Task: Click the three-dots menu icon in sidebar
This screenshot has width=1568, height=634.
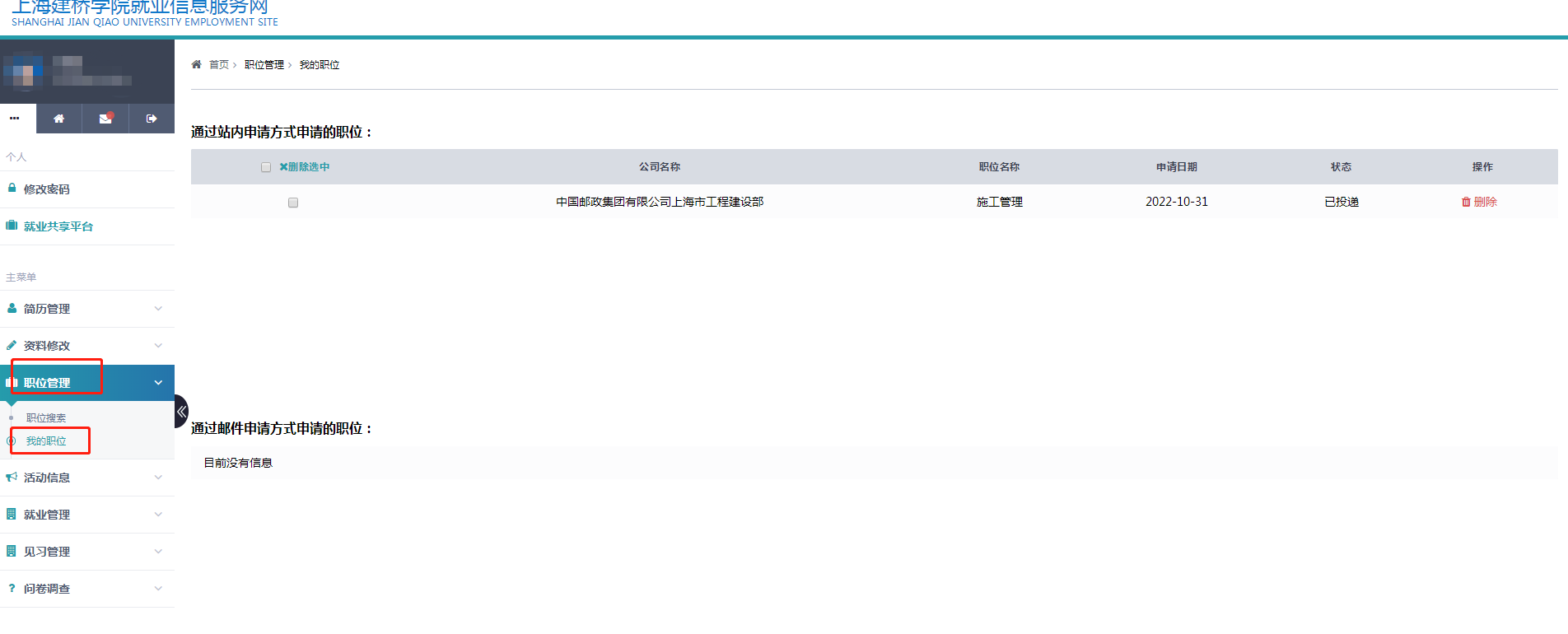Action: point(15,119)
